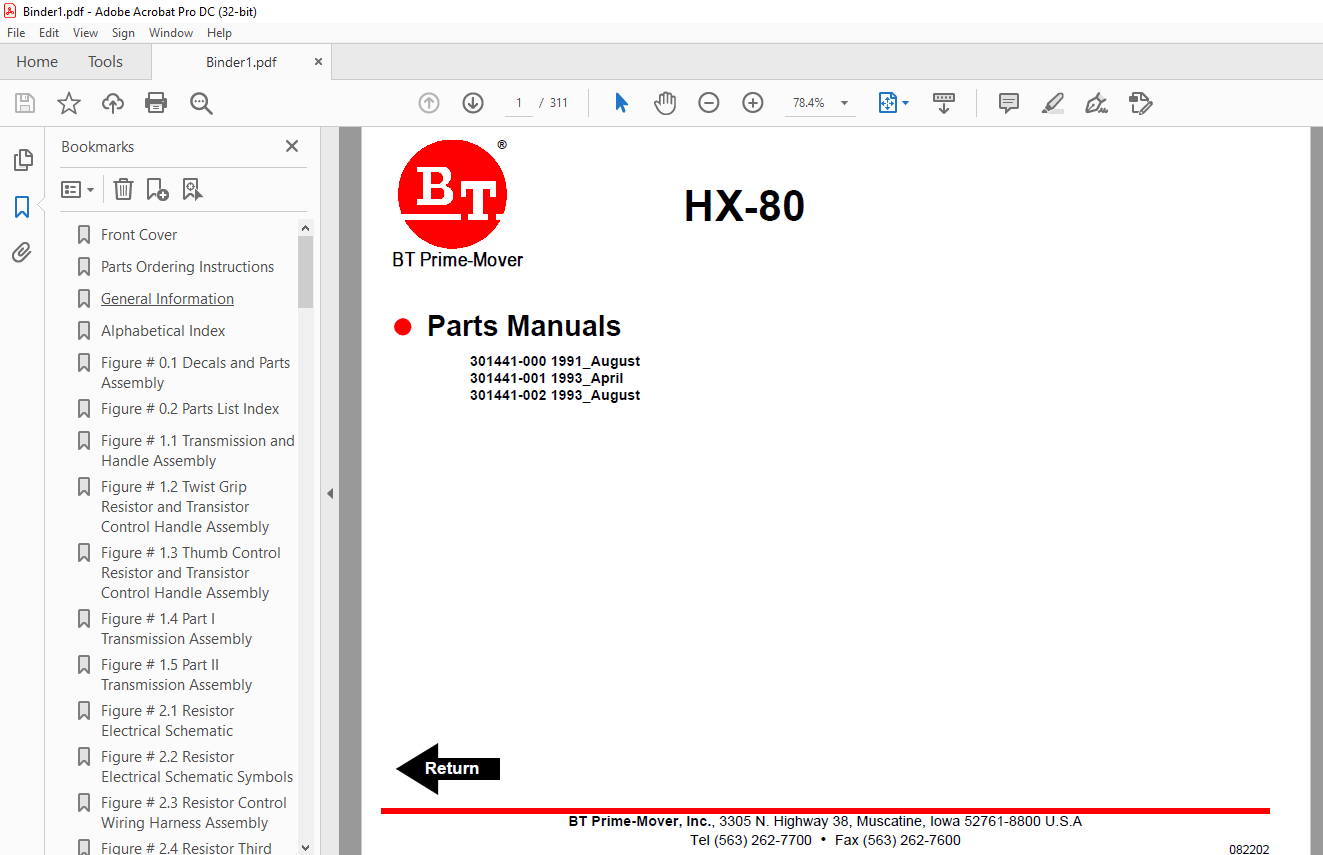Open the View menu
1323x855 pixels.
pyautogui.click(x=85, y=33)
